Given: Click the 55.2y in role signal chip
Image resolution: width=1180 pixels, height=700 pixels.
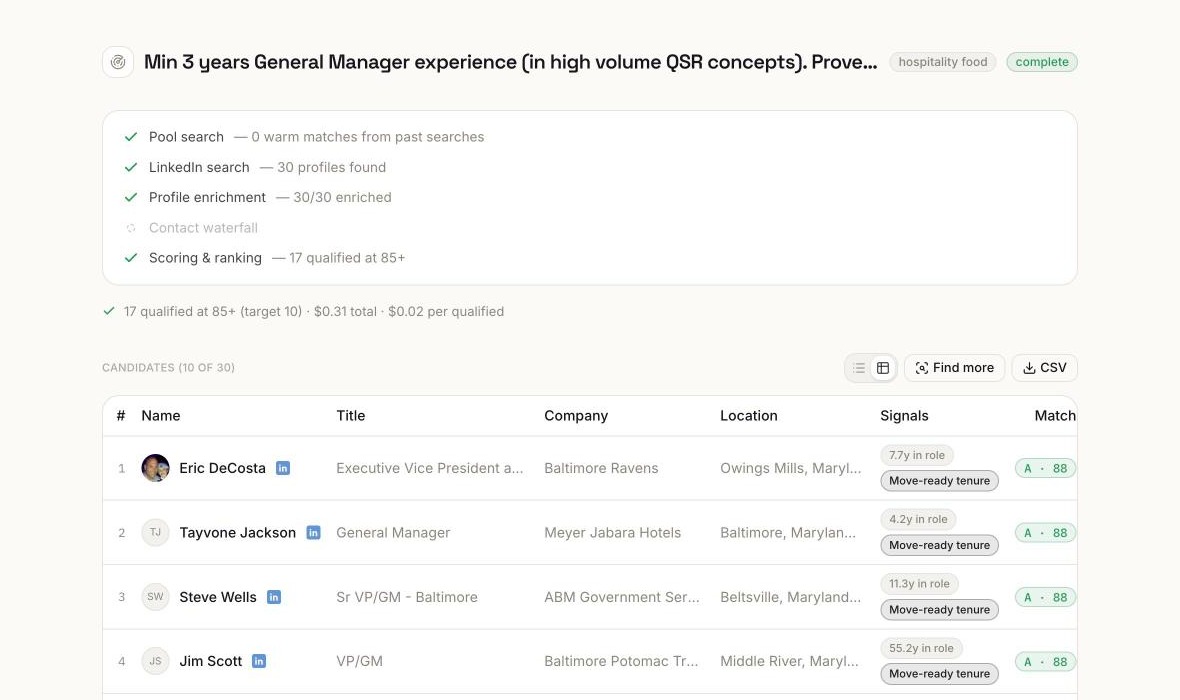Looking at the screenshot, I should 921,648.
